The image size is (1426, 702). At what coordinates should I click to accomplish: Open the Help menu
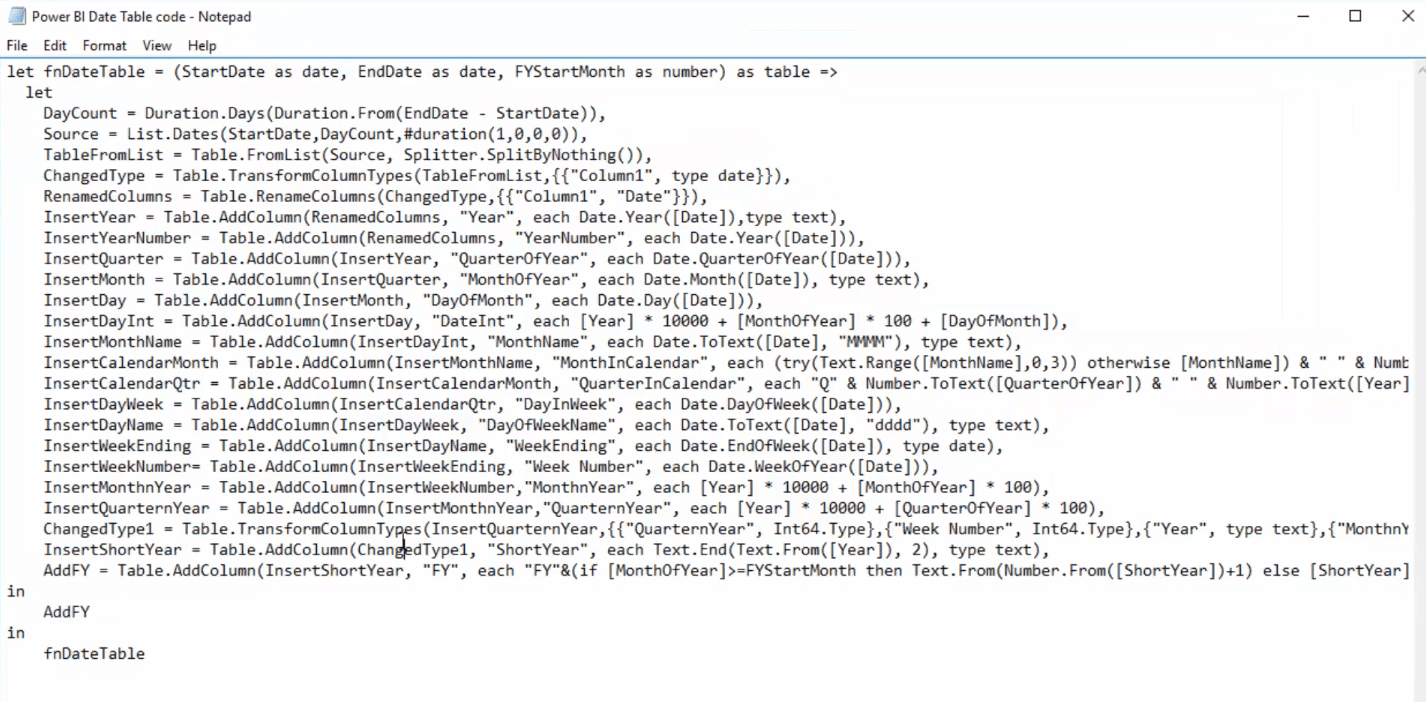(x=202, y=45)
